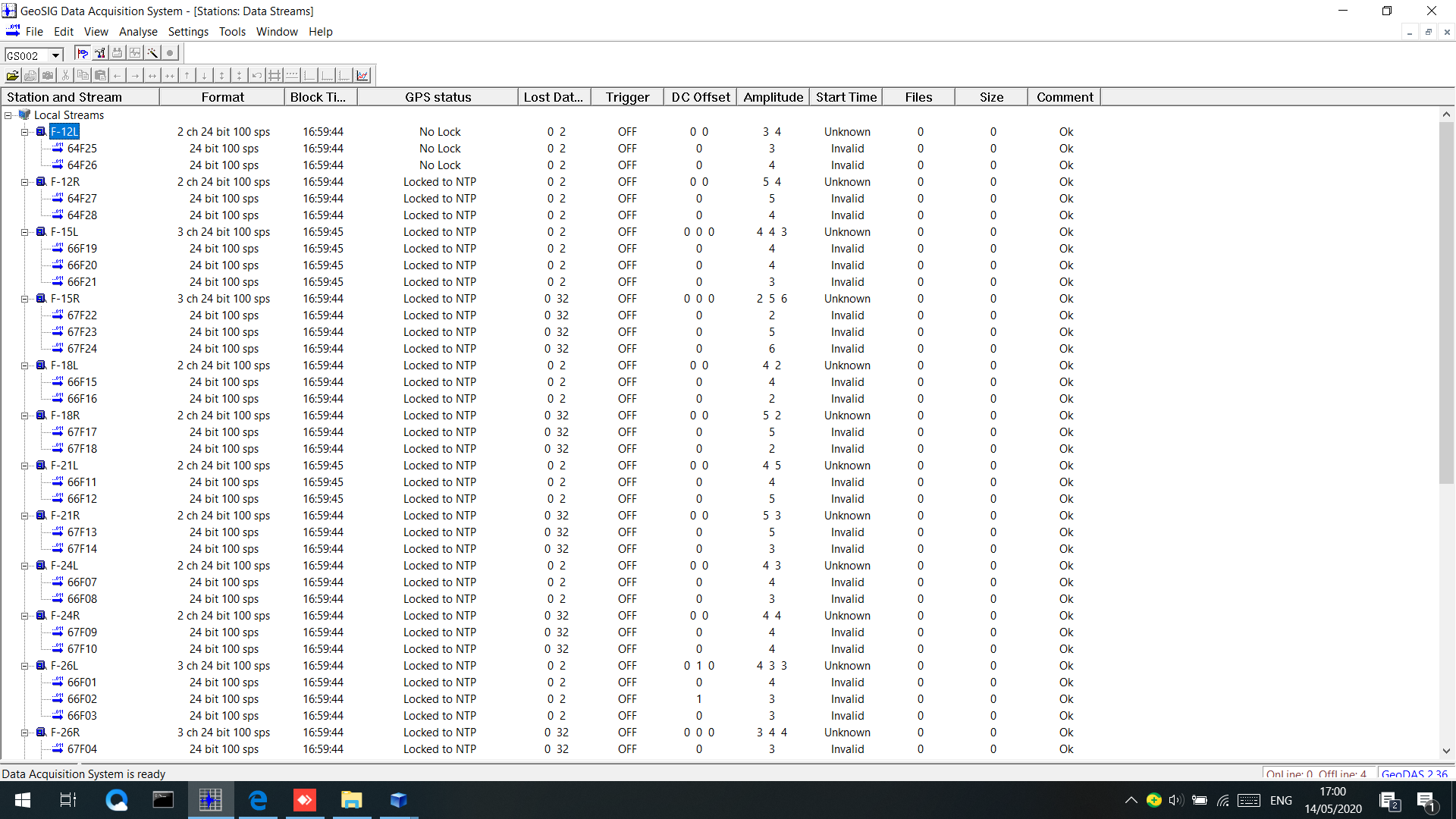
Task: Open the Analyse menu
Action: coord(138,32)
